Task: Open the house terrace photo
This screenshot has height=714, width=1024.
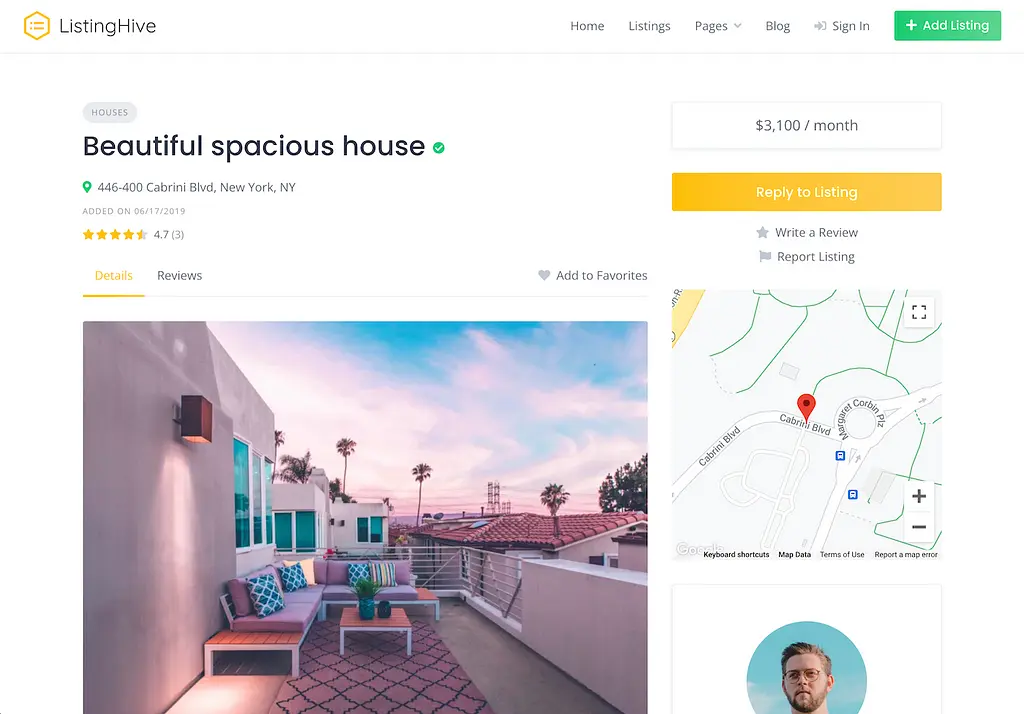Action: click(365, 517)
